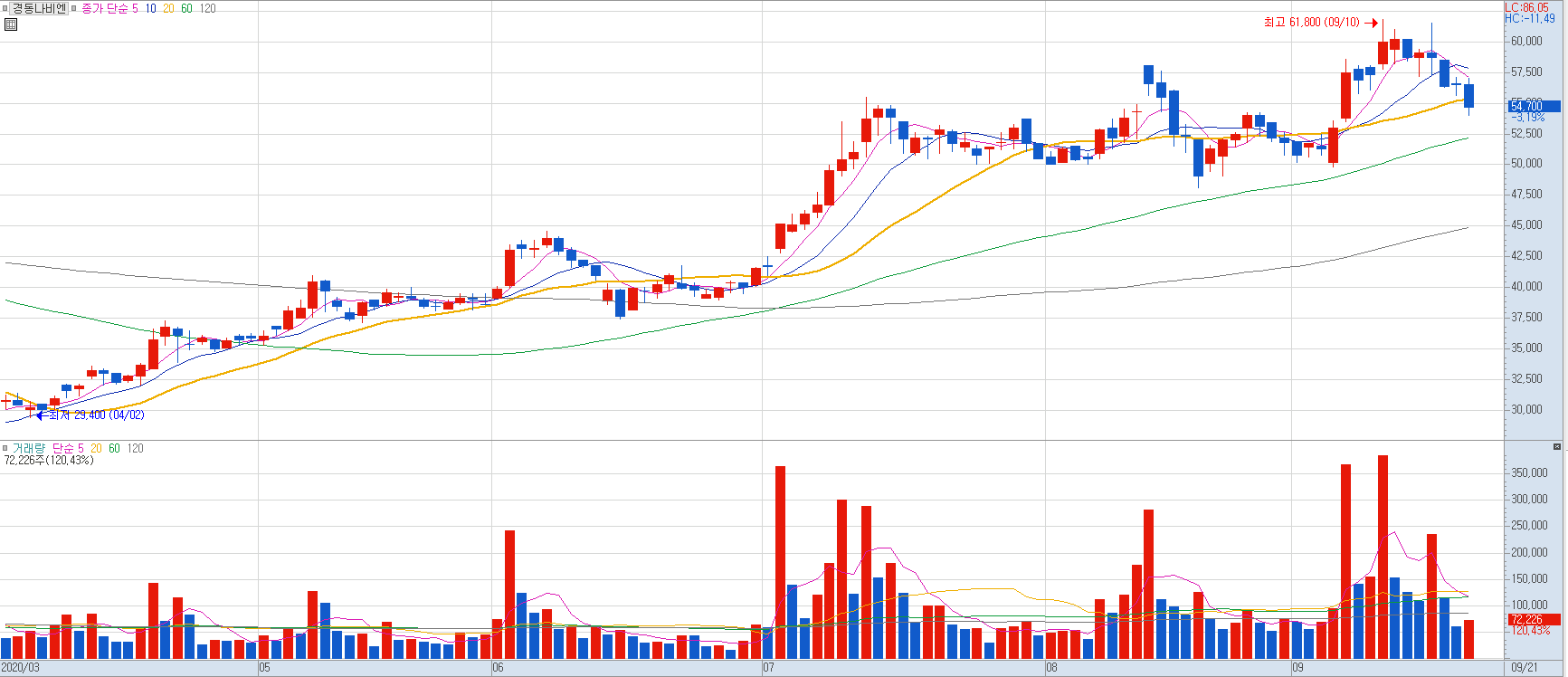Click the 150,000 volume axis label

1529,579
